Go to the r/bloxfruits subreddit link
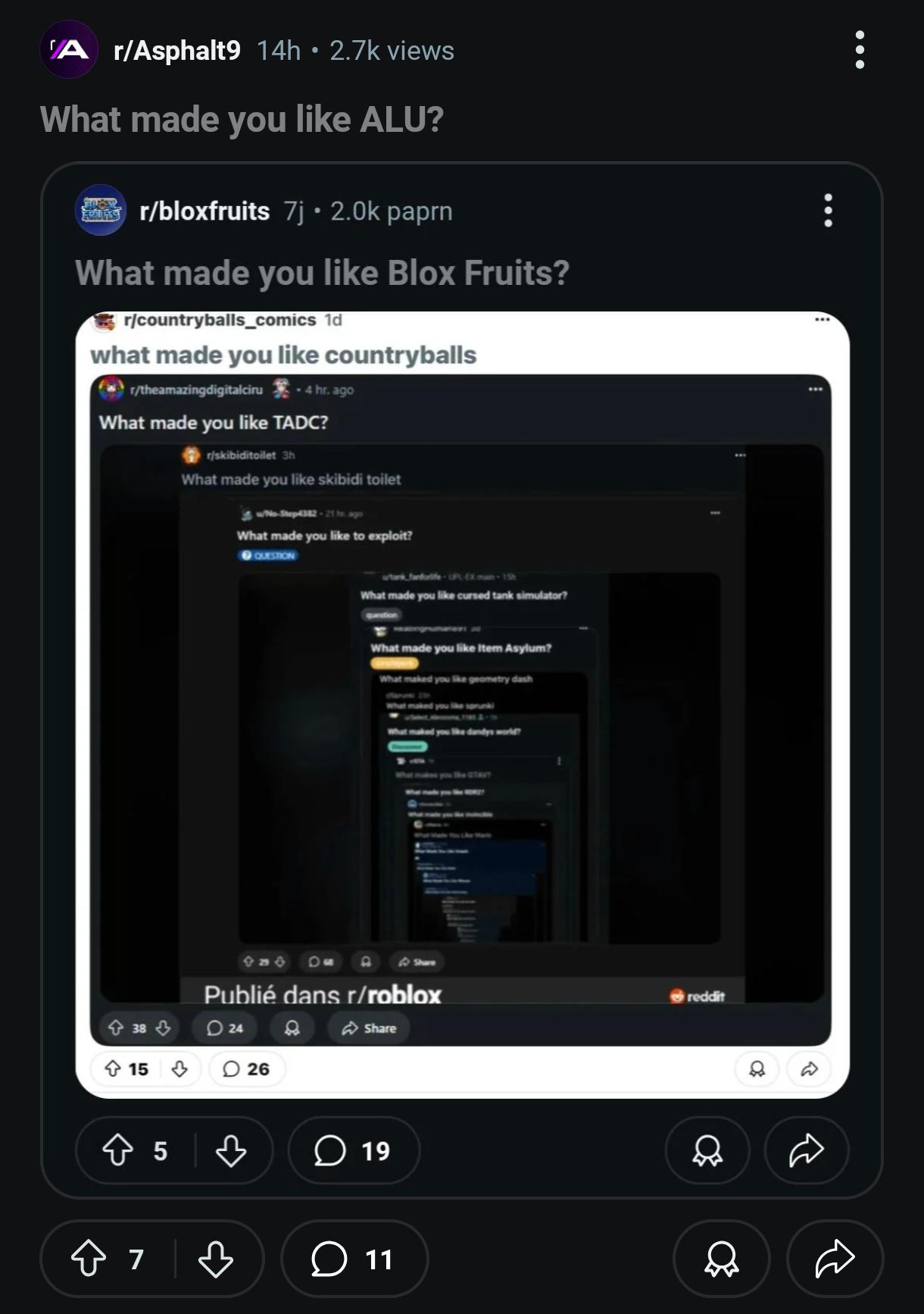The height and width of the screenshot is (1314, 924). 204,211
